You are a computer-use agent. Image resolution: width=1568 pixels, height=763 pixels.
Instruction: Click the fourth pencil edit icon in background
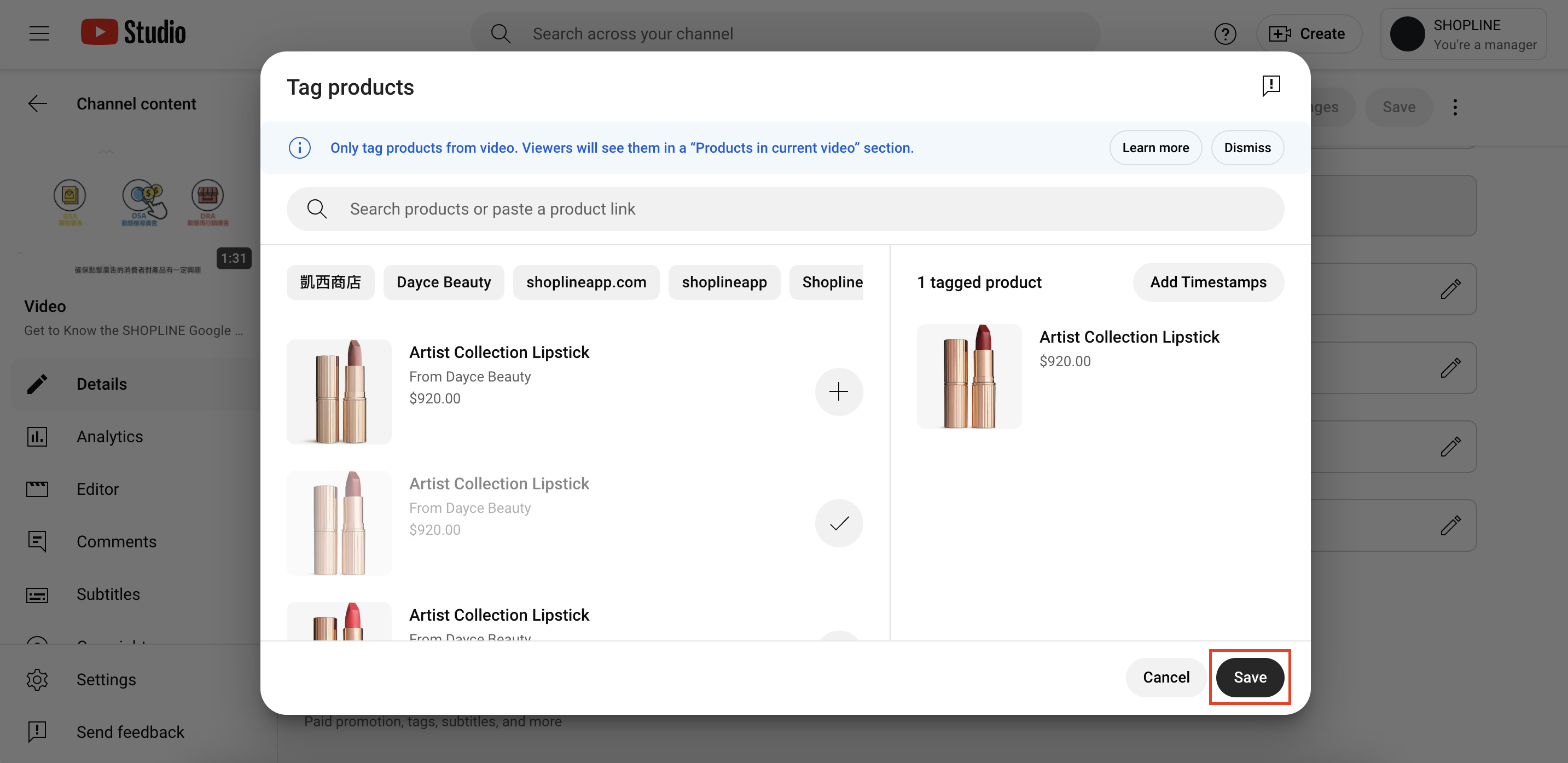(1450, 525)
